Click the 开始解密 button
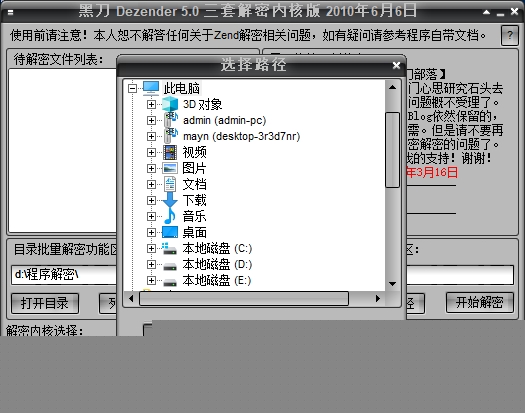This screenshot has height=413, width=525. [x=479, y=302]
